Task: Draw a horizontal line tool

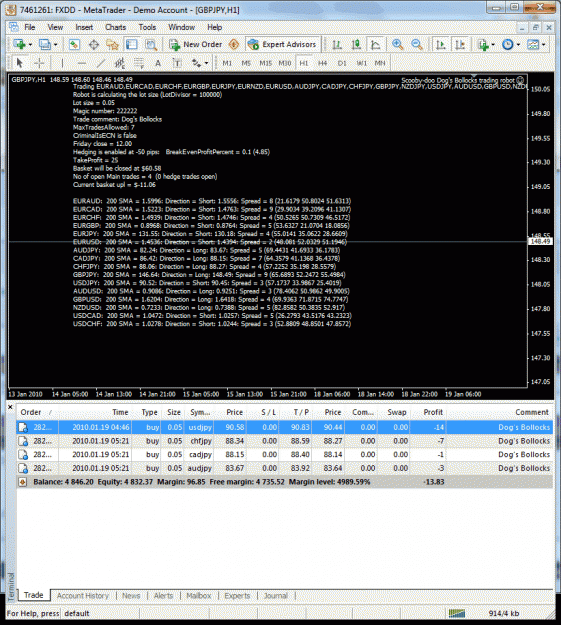Action: tap(82, 63)
